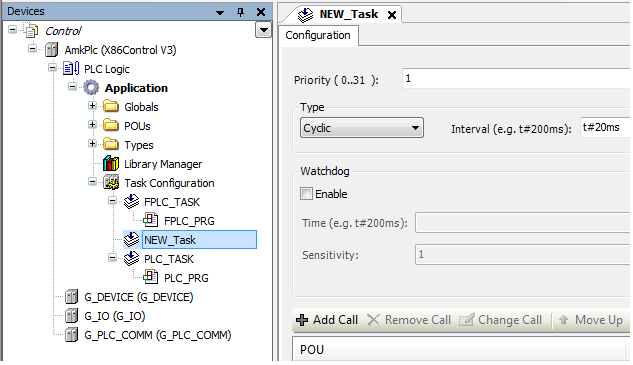The height and width of the screenshot is (365, 633).
Task: Open the Cyclic task type dropdown
Action: tap(362, 128)
